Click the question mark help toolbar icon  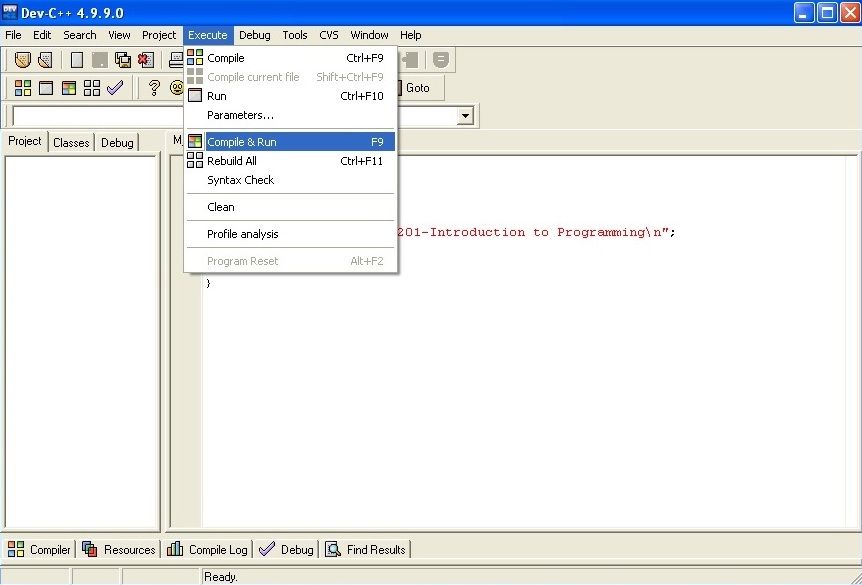click(x=154, y=87)
